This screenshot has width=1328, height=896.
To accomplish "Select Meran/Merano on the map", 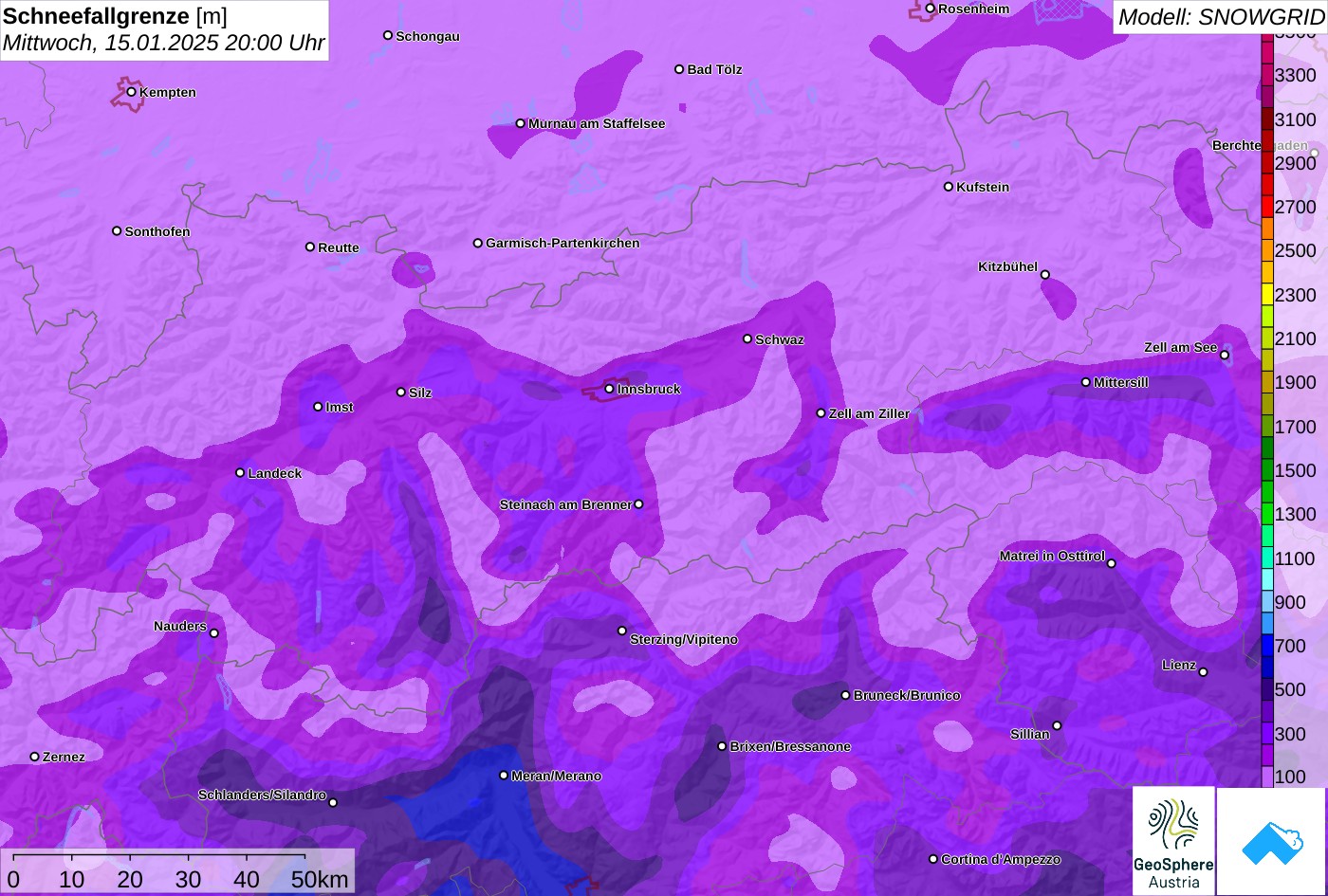I will [x=557, y=776].
